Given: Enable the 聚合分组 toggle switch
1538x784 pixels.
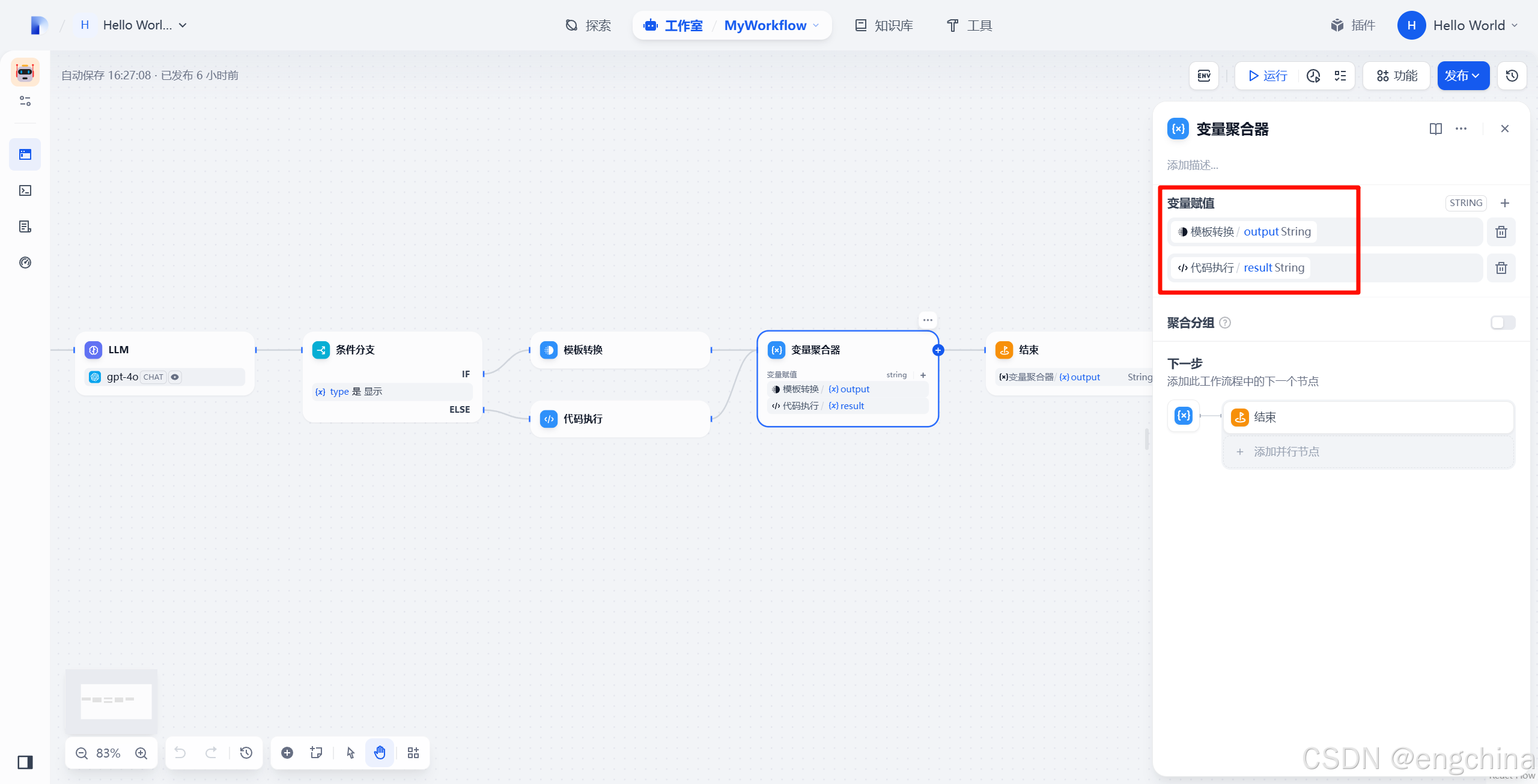Looking at the screenshot, I should (x=1503, y=323).
